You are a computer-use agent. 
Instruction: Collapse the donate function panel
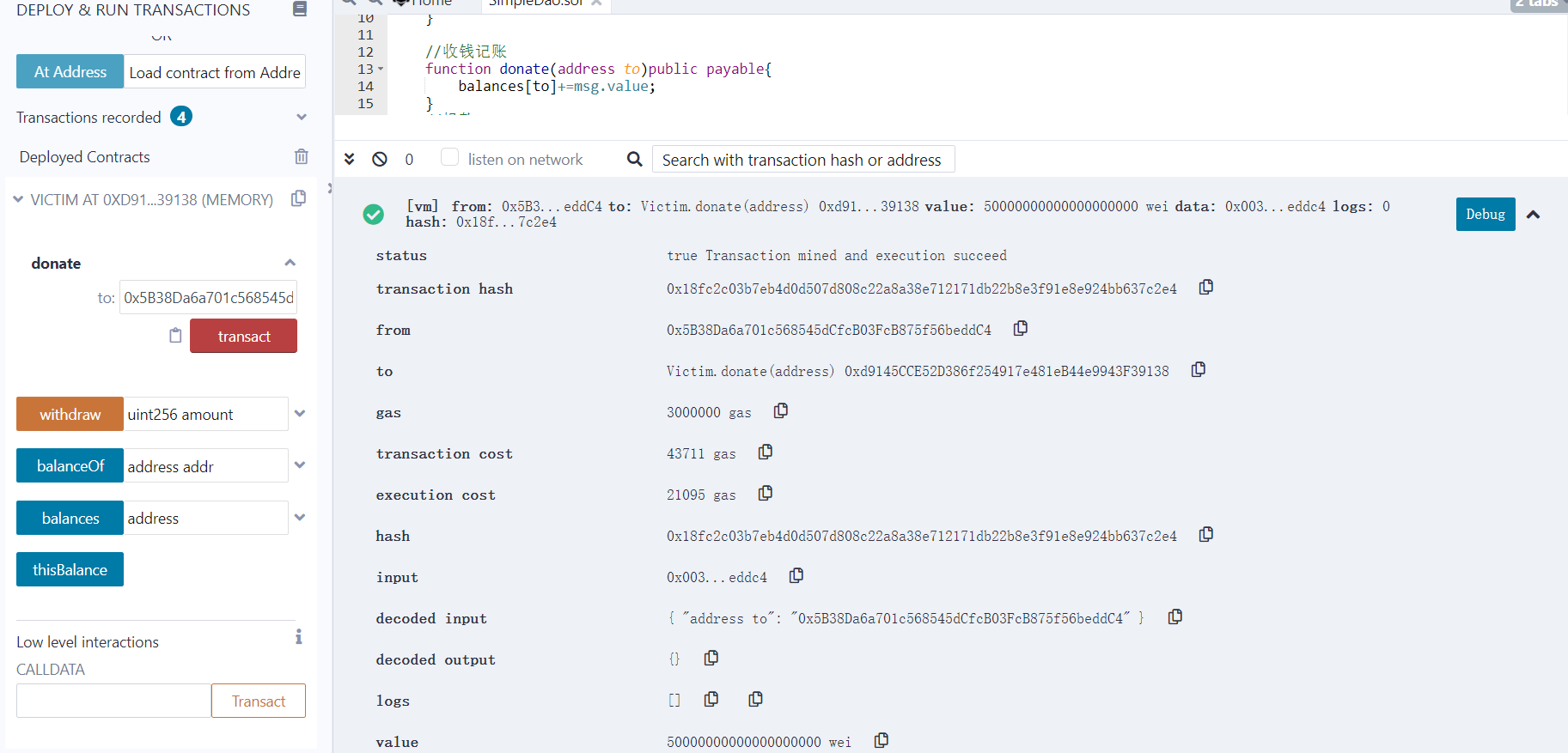coord(290,263)
